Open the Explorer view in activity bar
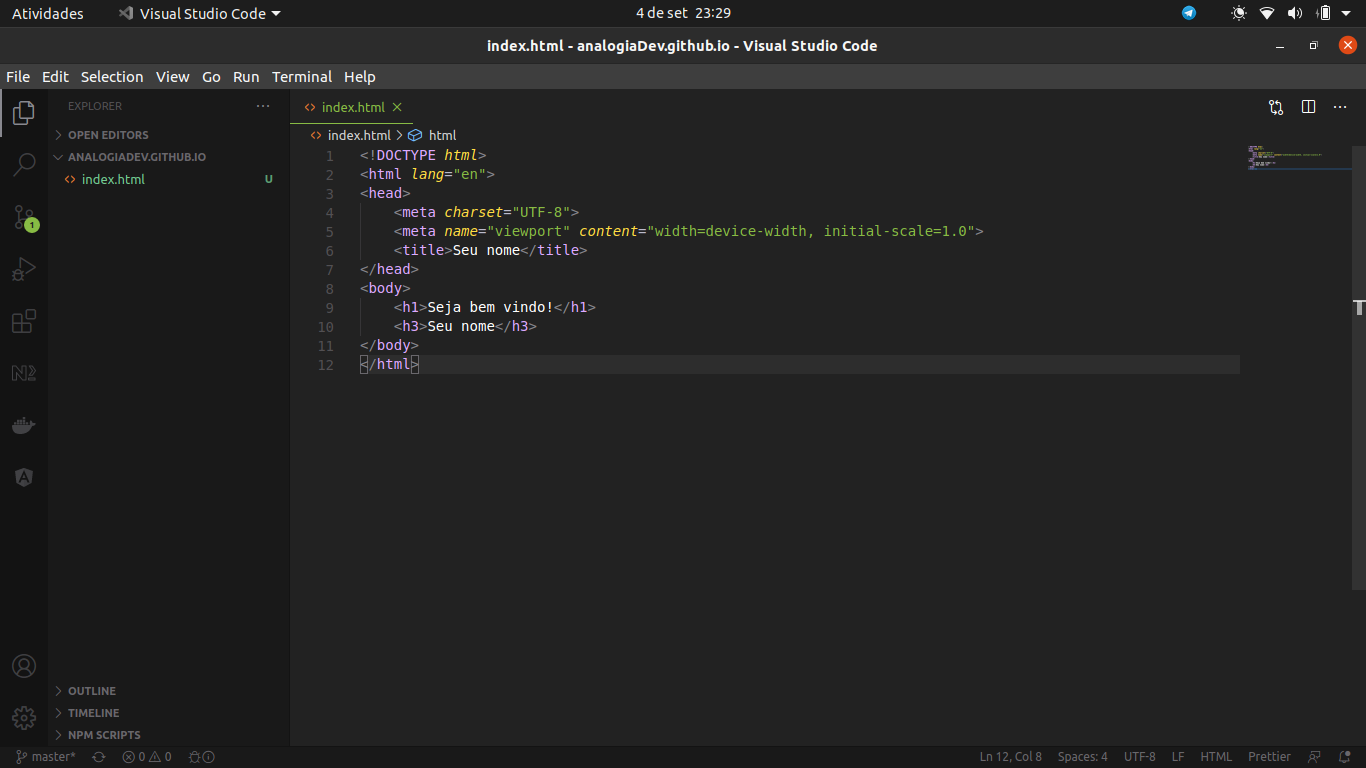The width and height of the screenshot is (1366, 768). point(24,113)
